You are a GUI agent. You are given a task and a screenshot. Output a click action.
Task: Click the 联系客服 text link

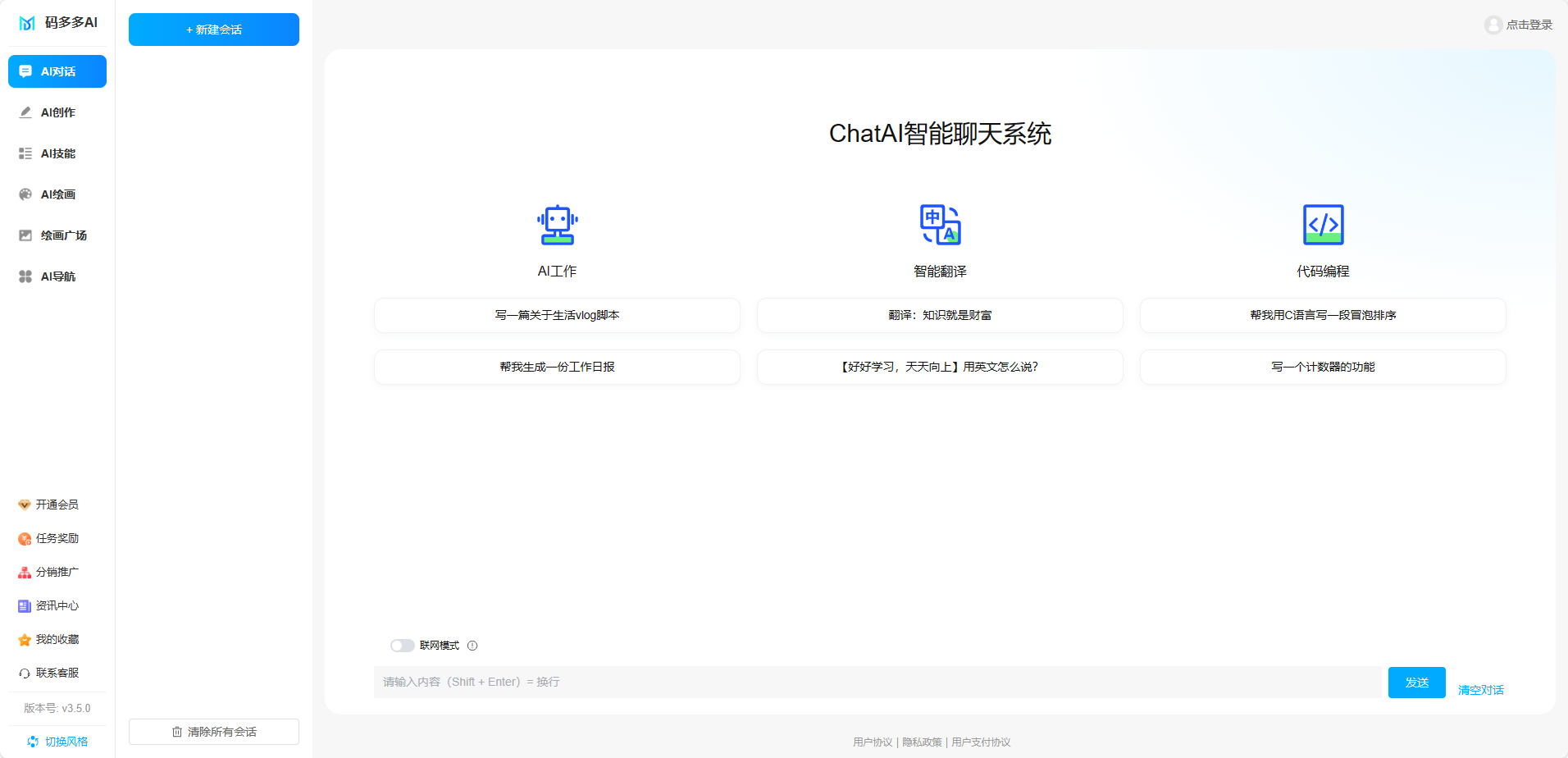[x=57, y=673]
